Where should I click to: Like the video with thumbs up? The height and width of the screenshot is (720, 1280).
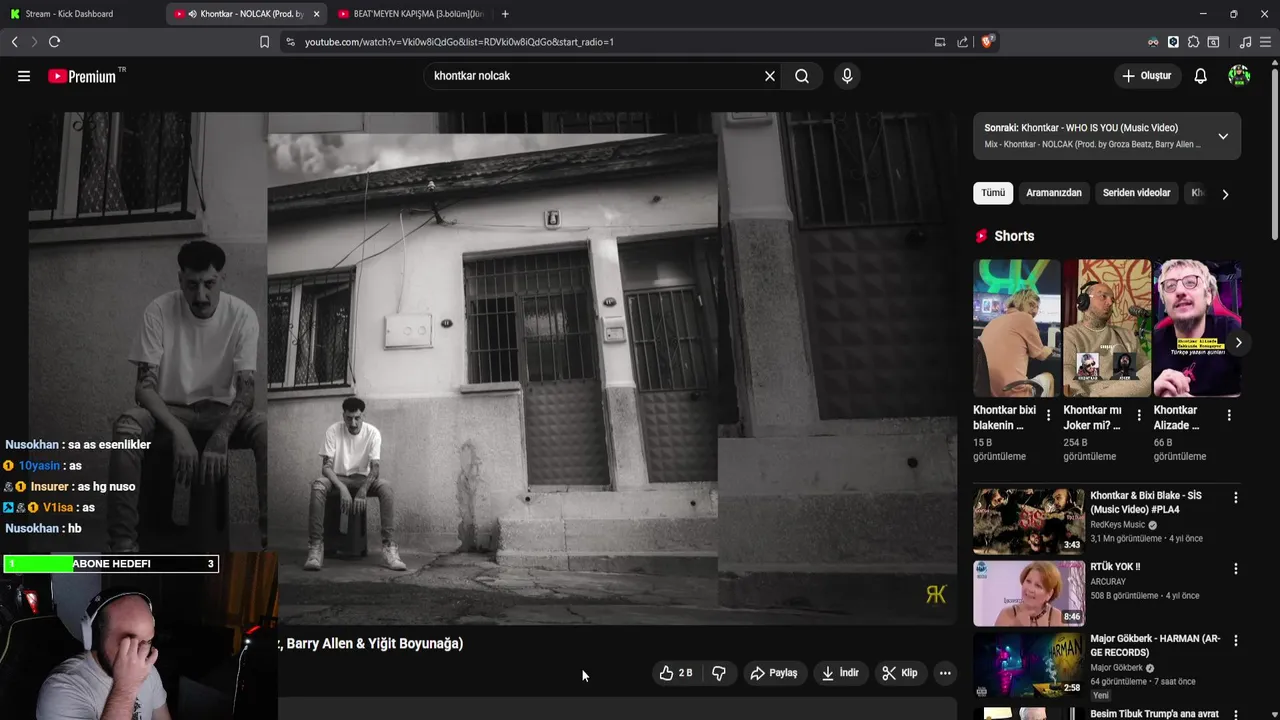pos(675,673)
